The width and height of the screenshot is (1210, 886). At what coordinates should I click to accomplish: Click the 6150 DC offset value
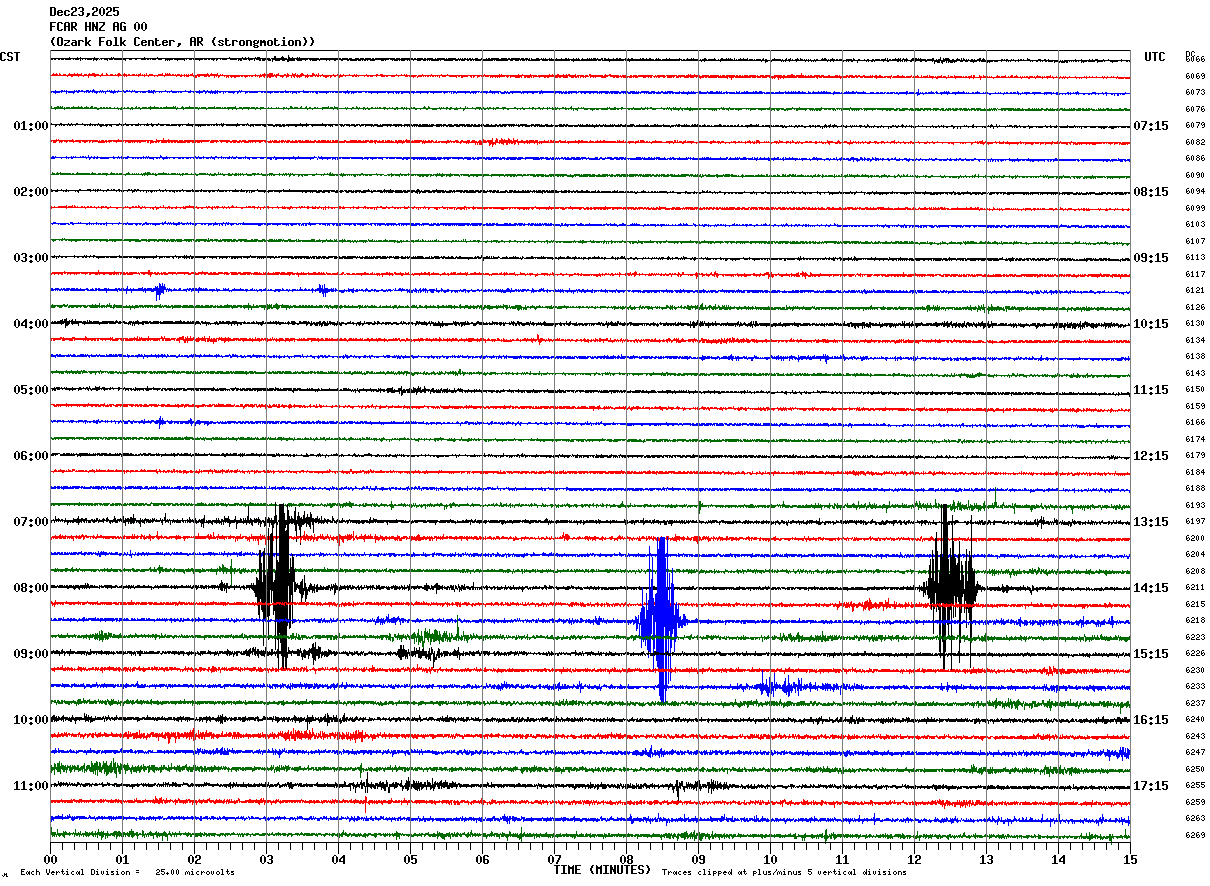(1195, 390)
